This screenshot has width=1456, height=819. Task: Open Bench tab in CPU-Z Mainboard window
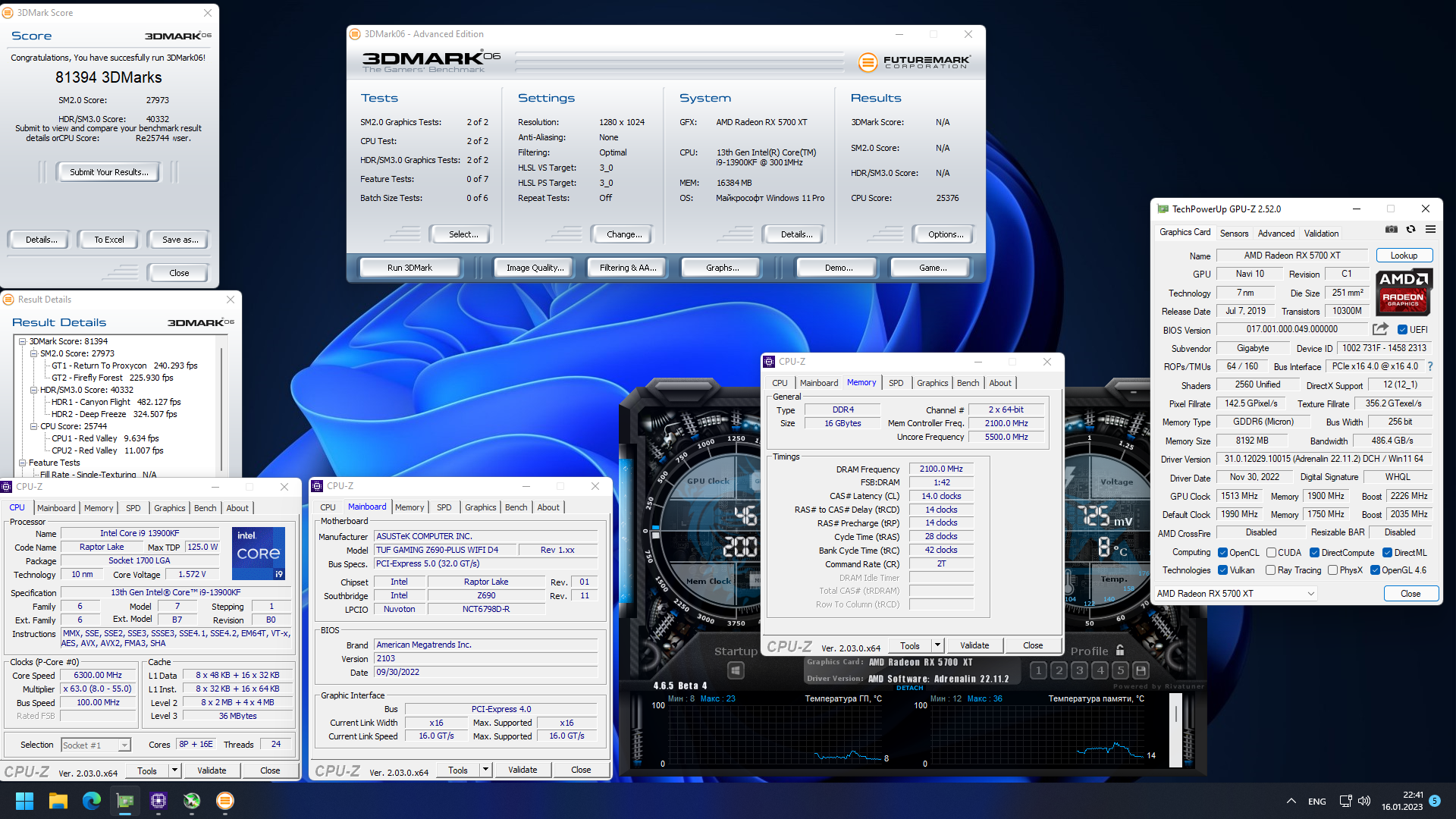[516, 507]
